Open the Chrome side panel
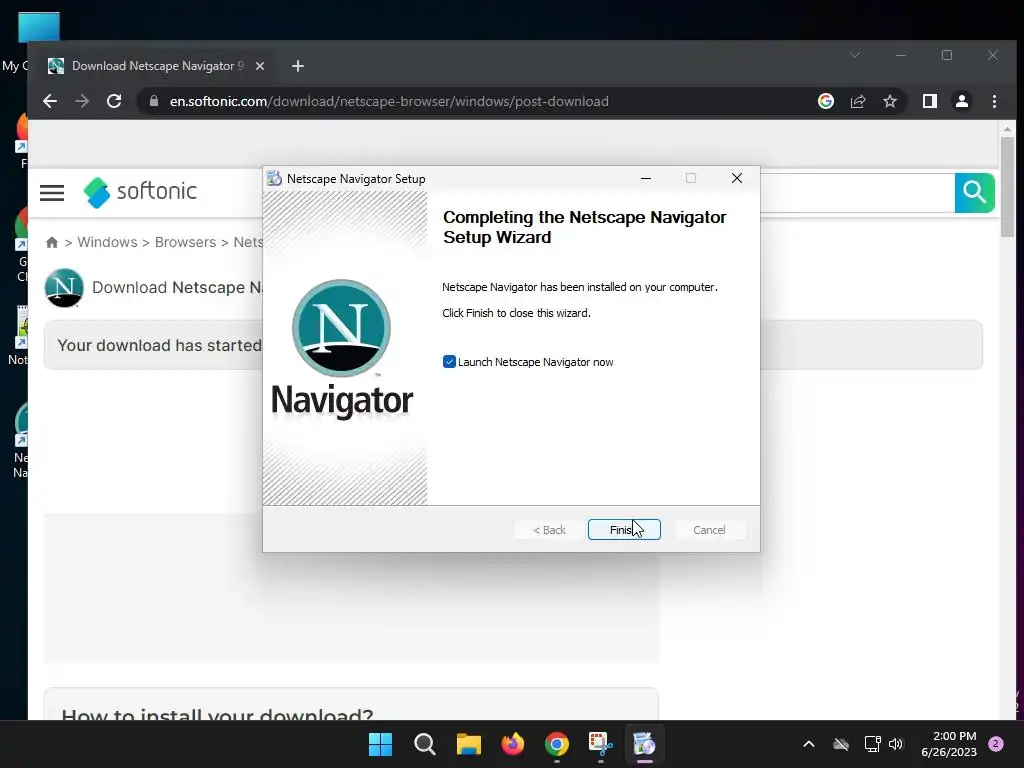This screenshot has height=768, width=1024. coord(930,101)
